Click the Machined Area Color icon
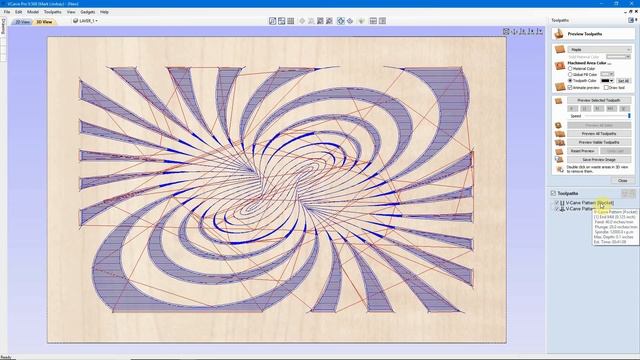This screenshot has width=640, height=360. [560, 65]
